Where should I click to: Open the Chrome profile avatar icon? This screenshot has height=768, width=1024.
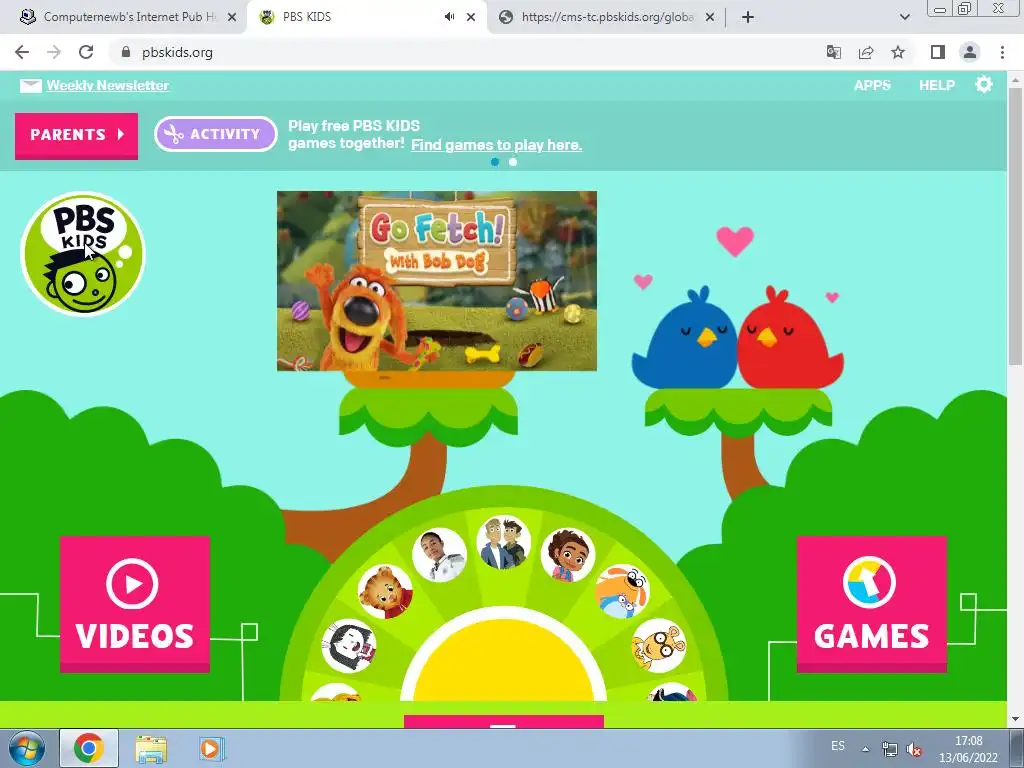click(x=970, y=52)
